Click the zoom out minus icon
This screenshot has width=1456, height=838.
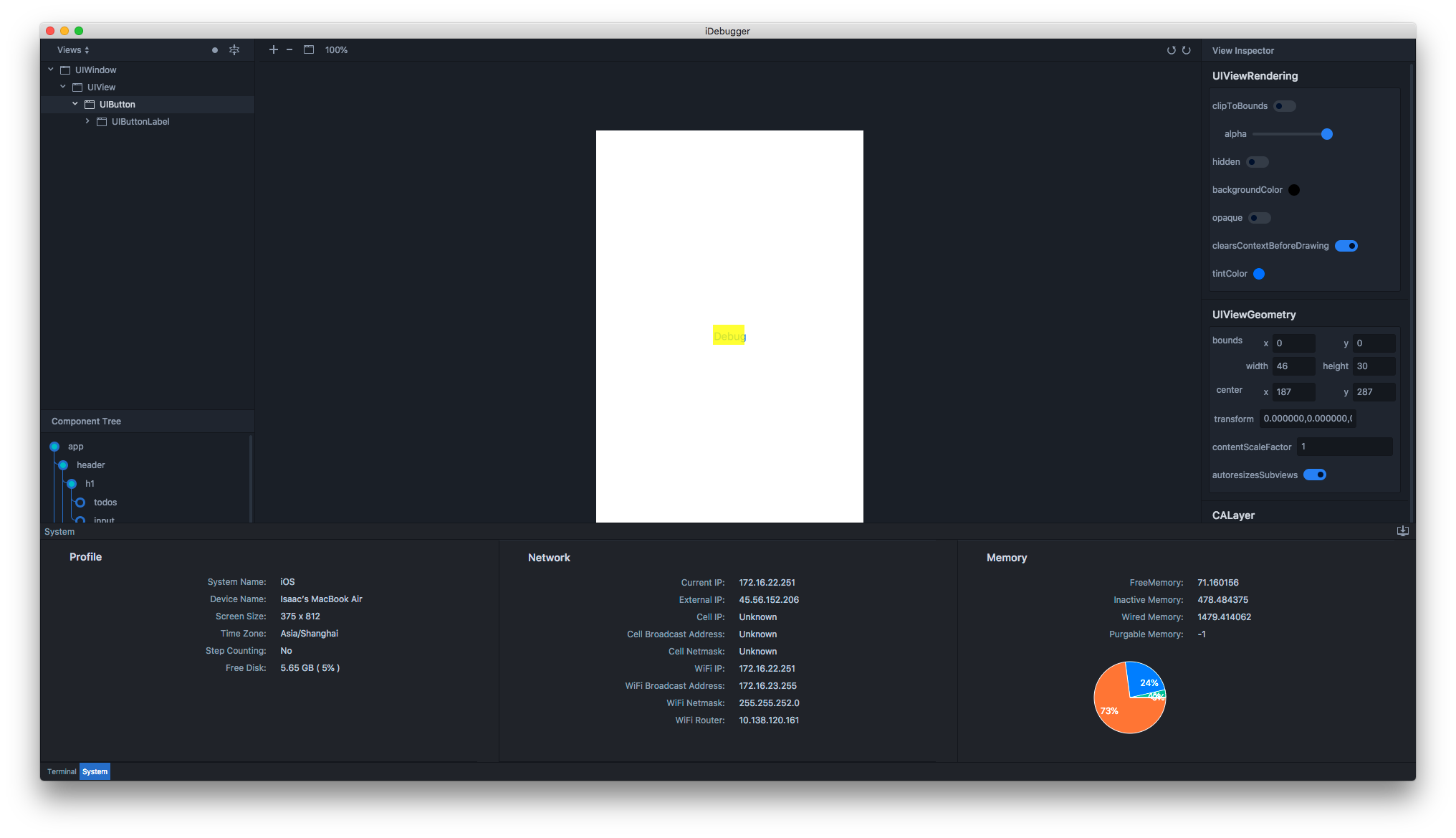[289, 49]
